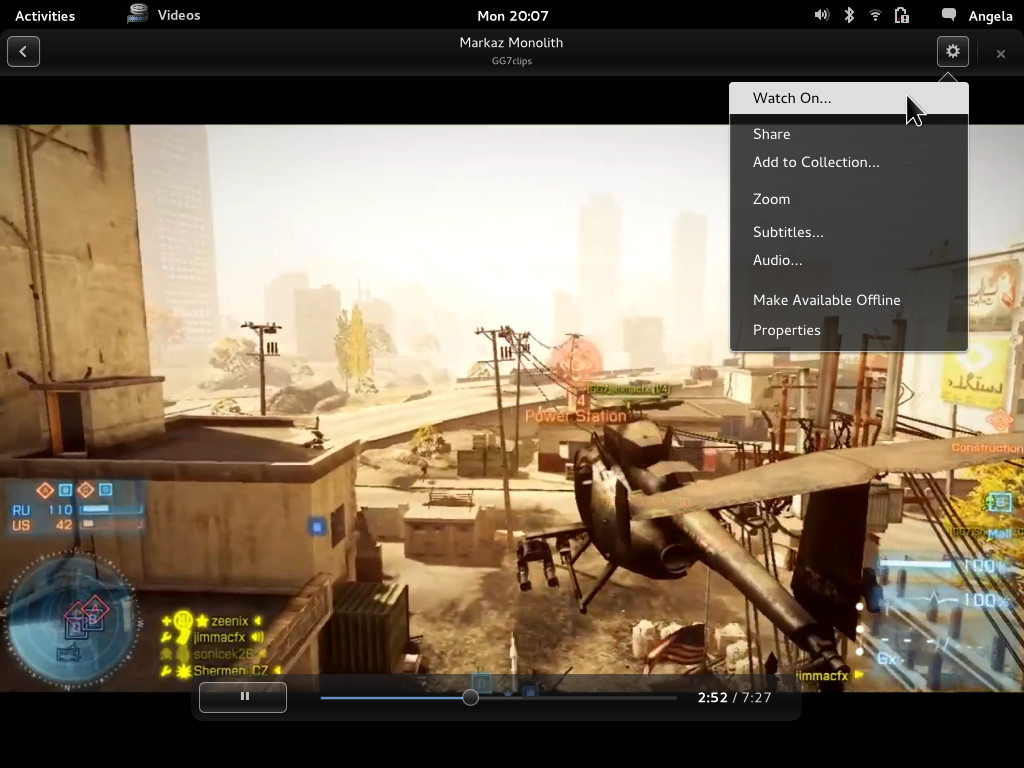Open the gear settings menu button

click(x=952, y=51)
